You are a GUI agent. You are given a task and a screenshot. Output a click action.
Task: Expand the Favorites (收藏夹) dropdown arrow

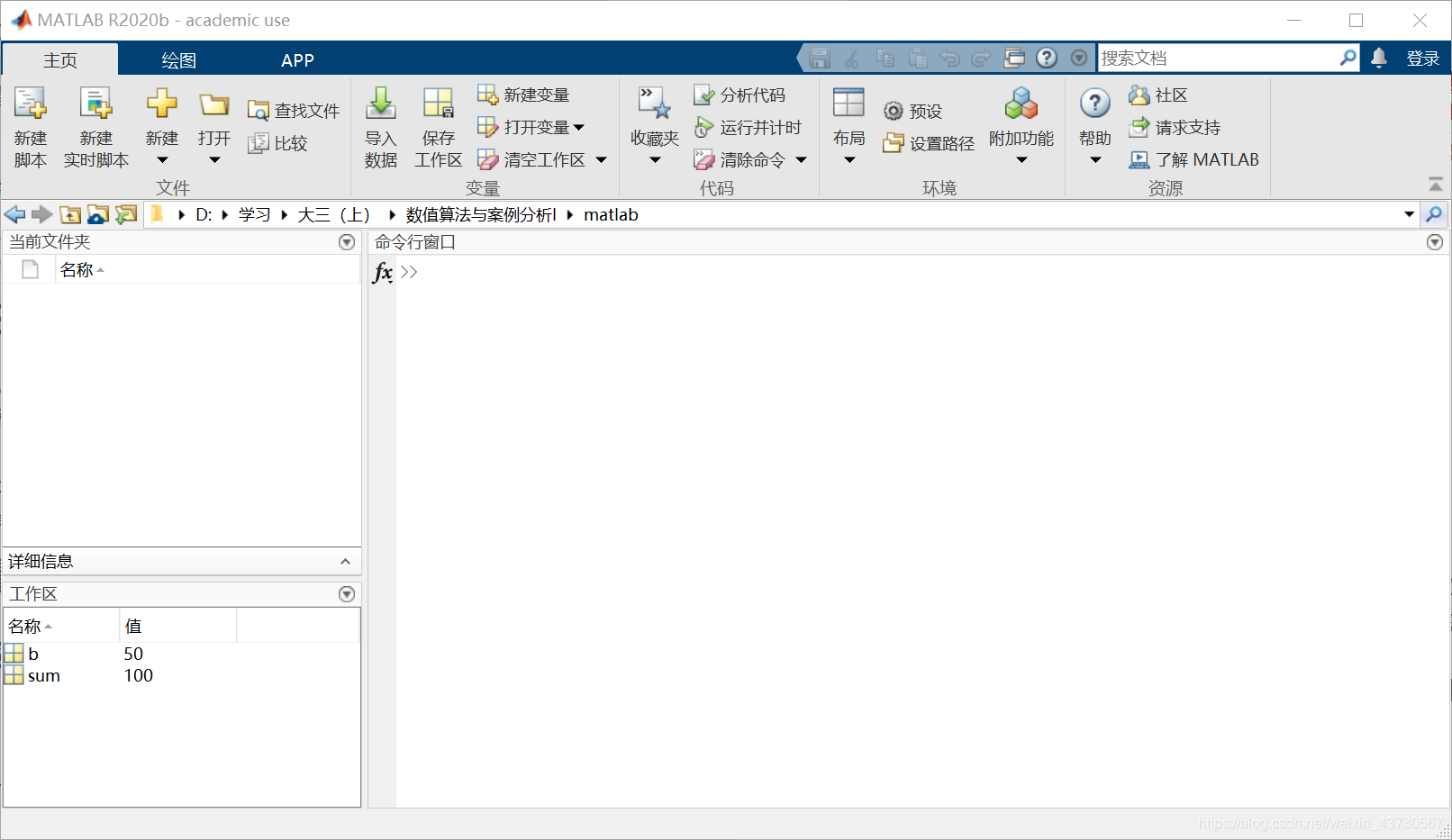(655, 160)
